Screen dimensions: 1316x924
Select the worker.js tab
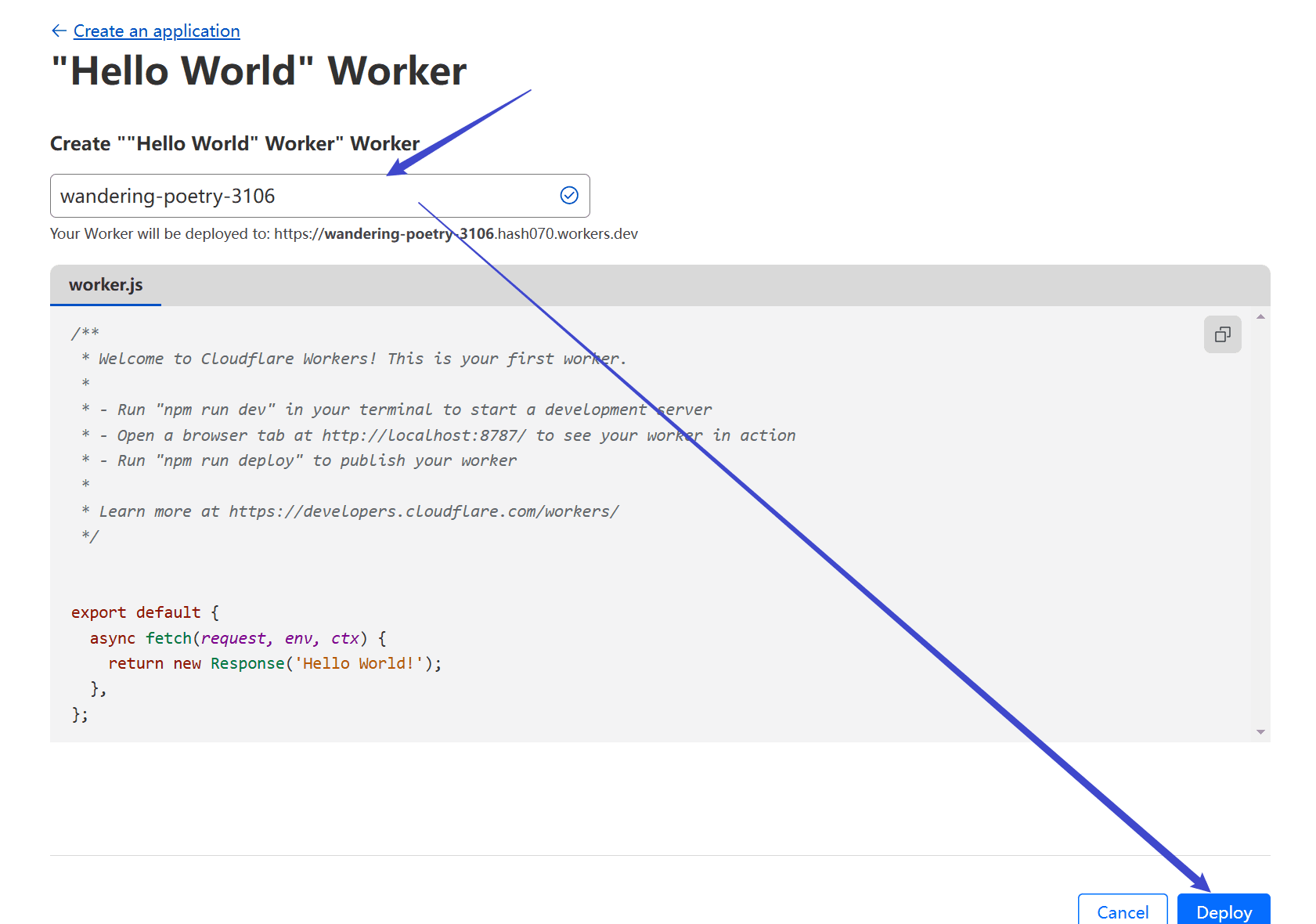[106, 285]
